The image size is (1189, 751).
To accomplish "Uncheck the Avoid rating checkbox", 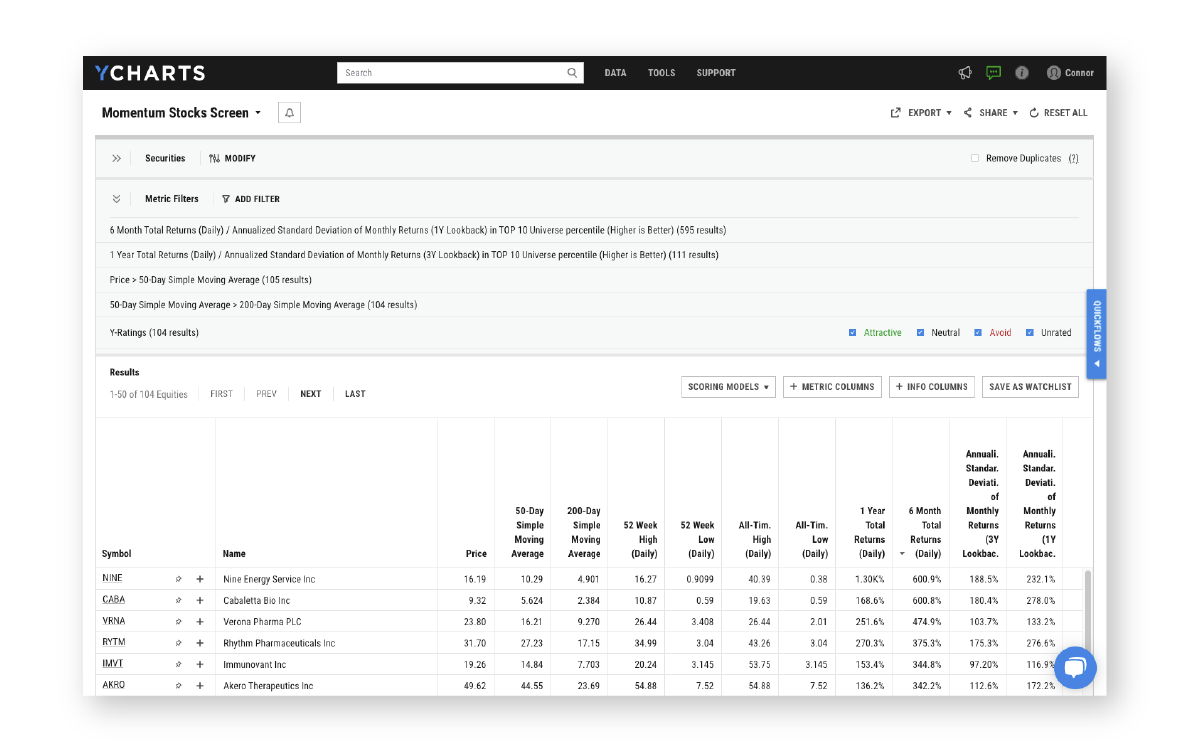I will (977, 332).
